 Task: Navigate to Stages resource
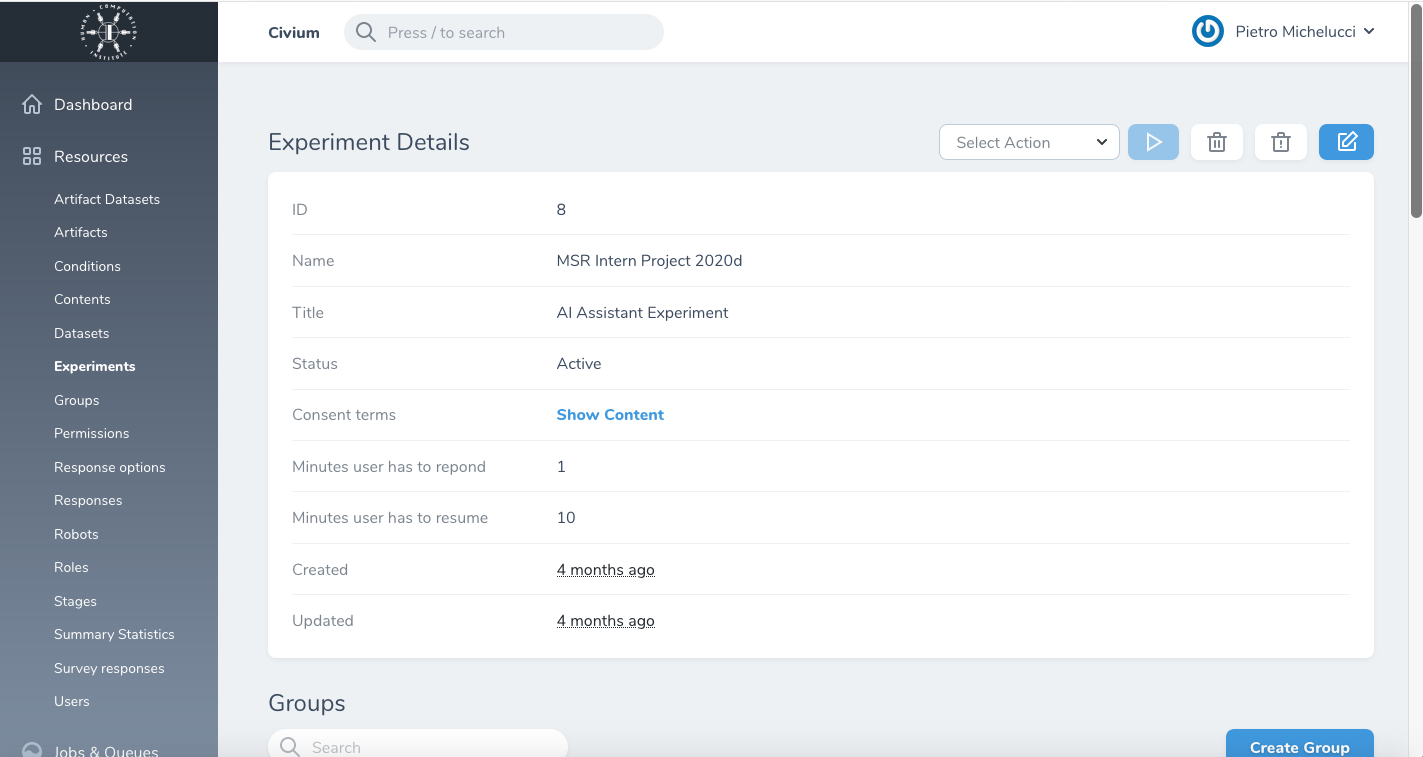(75, 601)
